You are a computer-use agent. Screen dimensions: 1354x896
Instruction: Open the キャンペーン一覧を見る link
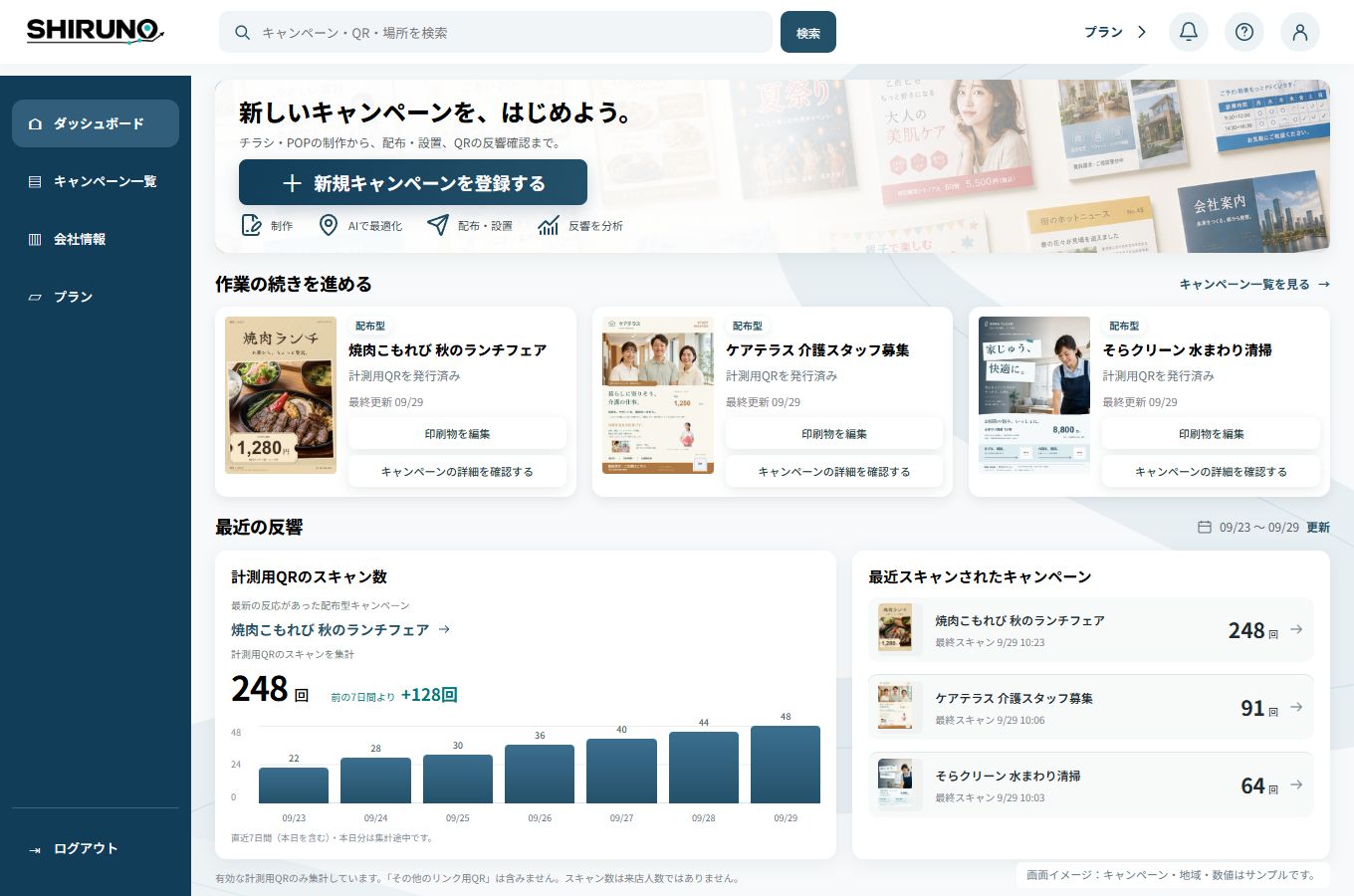point(1254,284)
